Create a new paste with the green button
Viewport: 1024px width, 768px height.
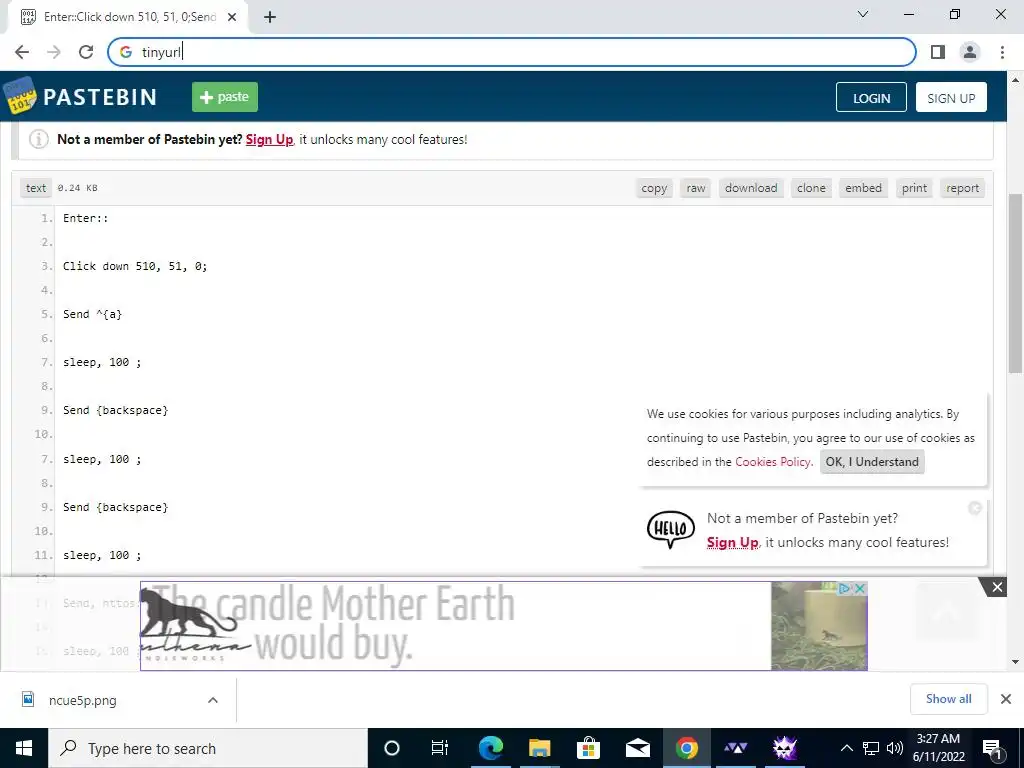coord(225,97)
